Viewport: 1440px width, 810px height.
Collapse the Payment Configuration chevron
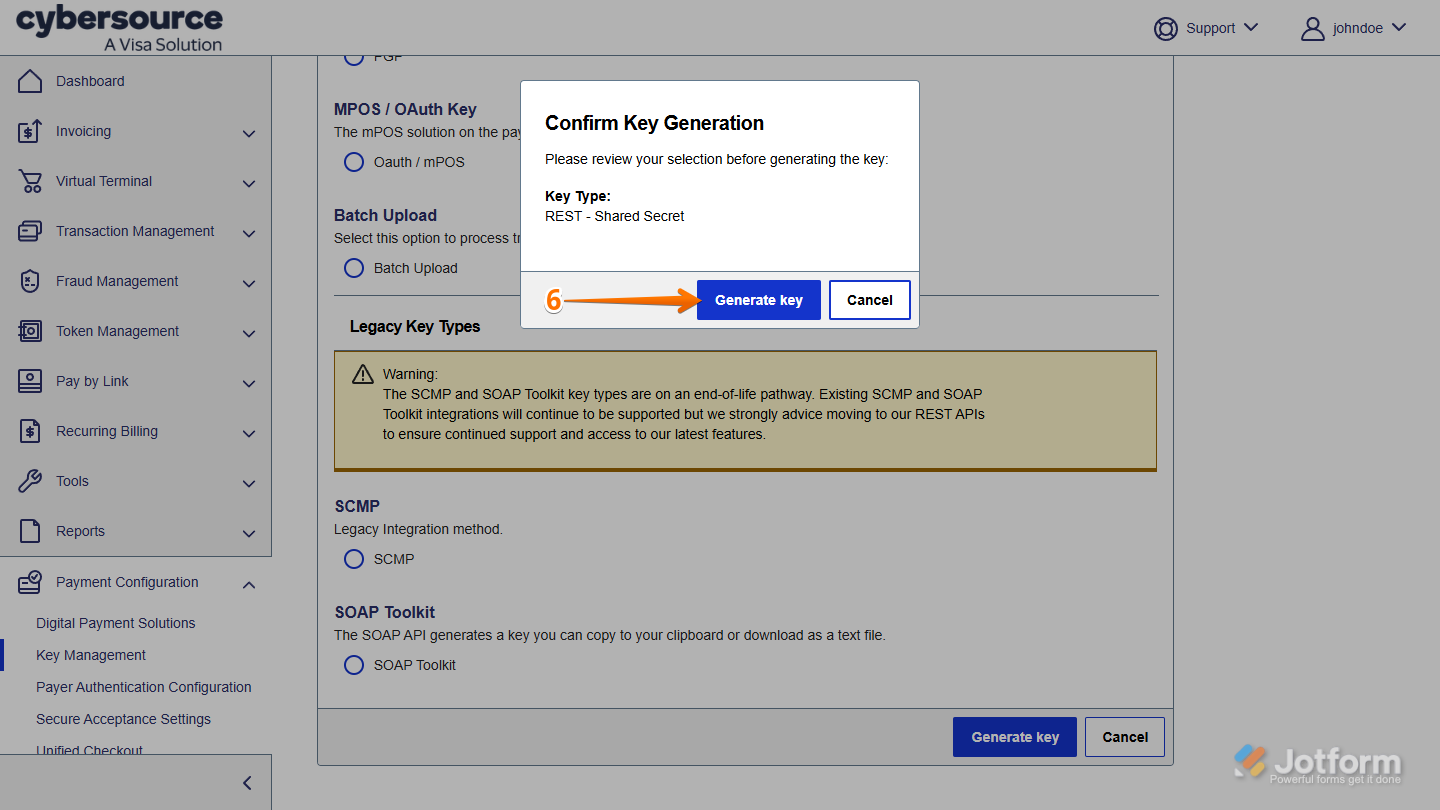pos(249,584)
